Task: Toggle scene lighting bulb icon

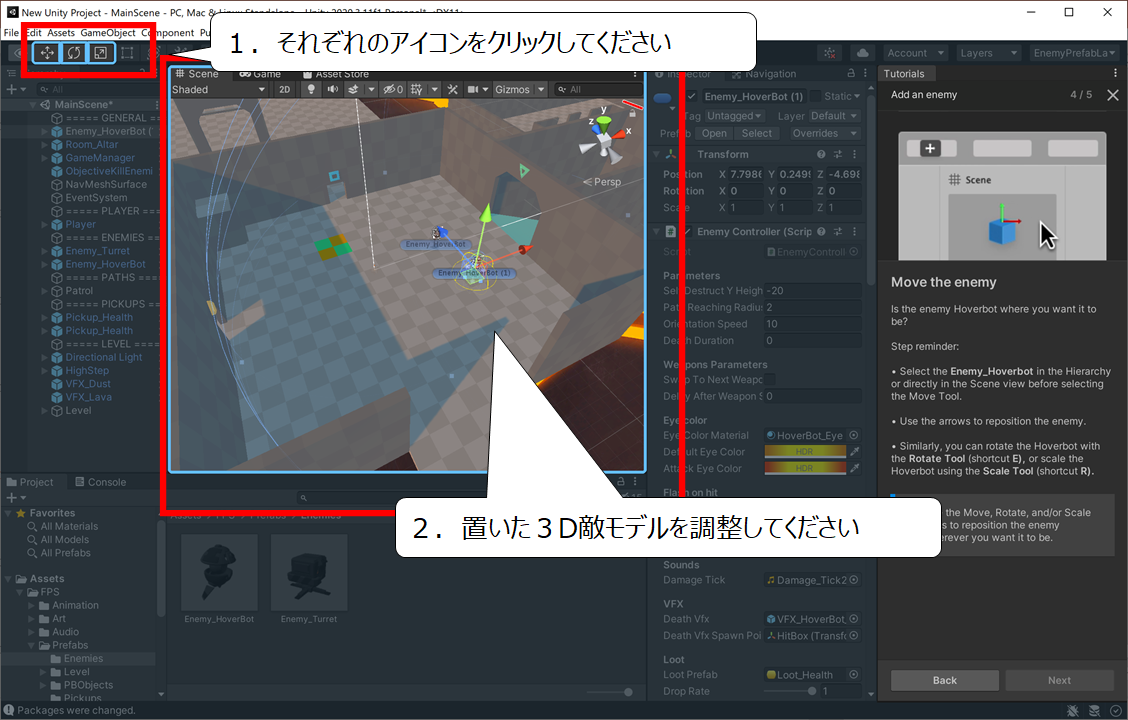Action: [311, 89]
